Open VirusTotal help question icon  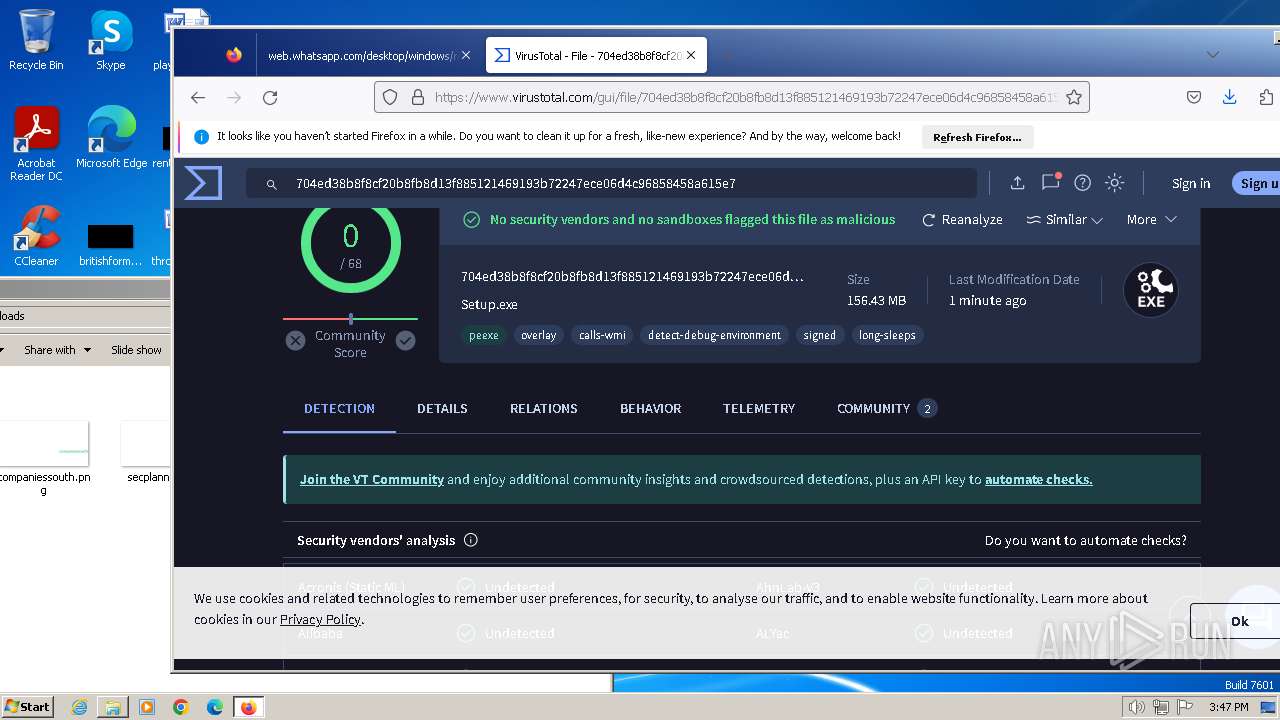pyautogui.click(x=1082, y=183)
